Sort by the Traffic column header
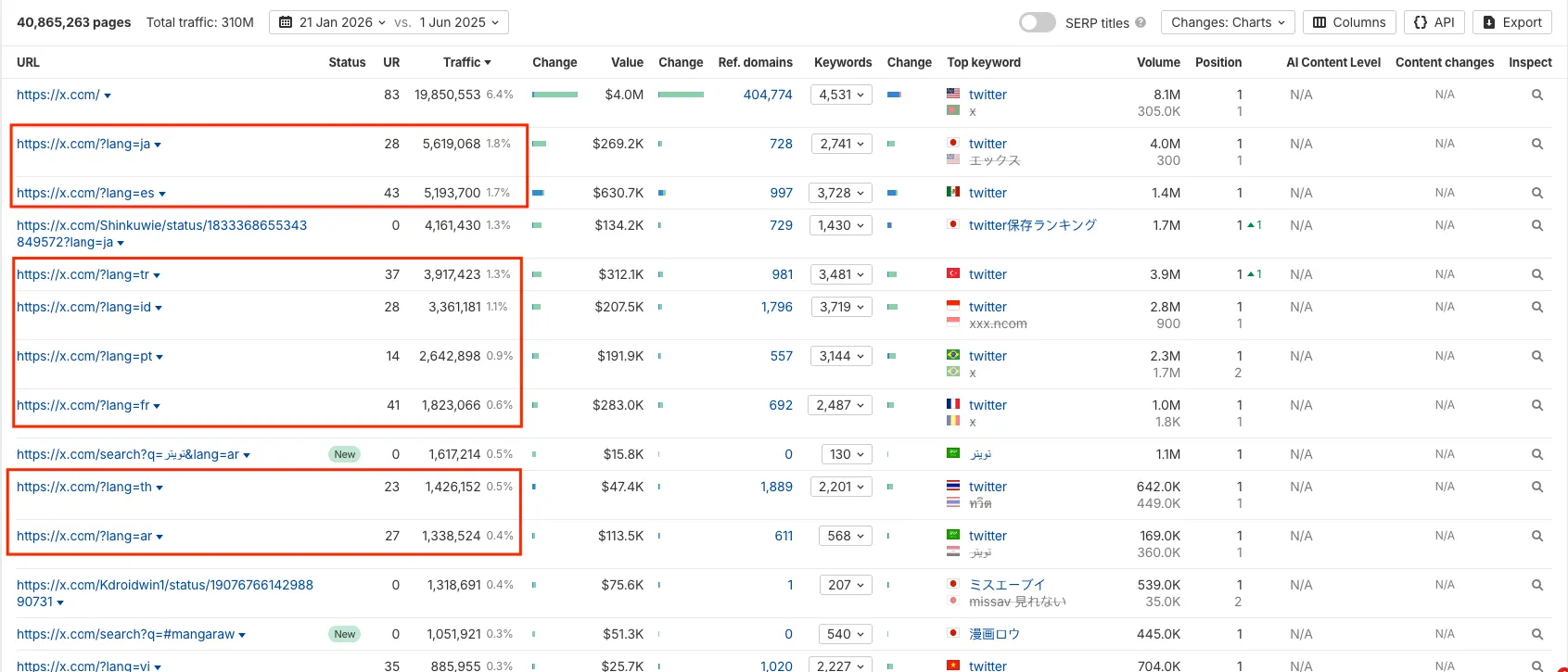The image size is (1568, 672). [x=466, y=62]
